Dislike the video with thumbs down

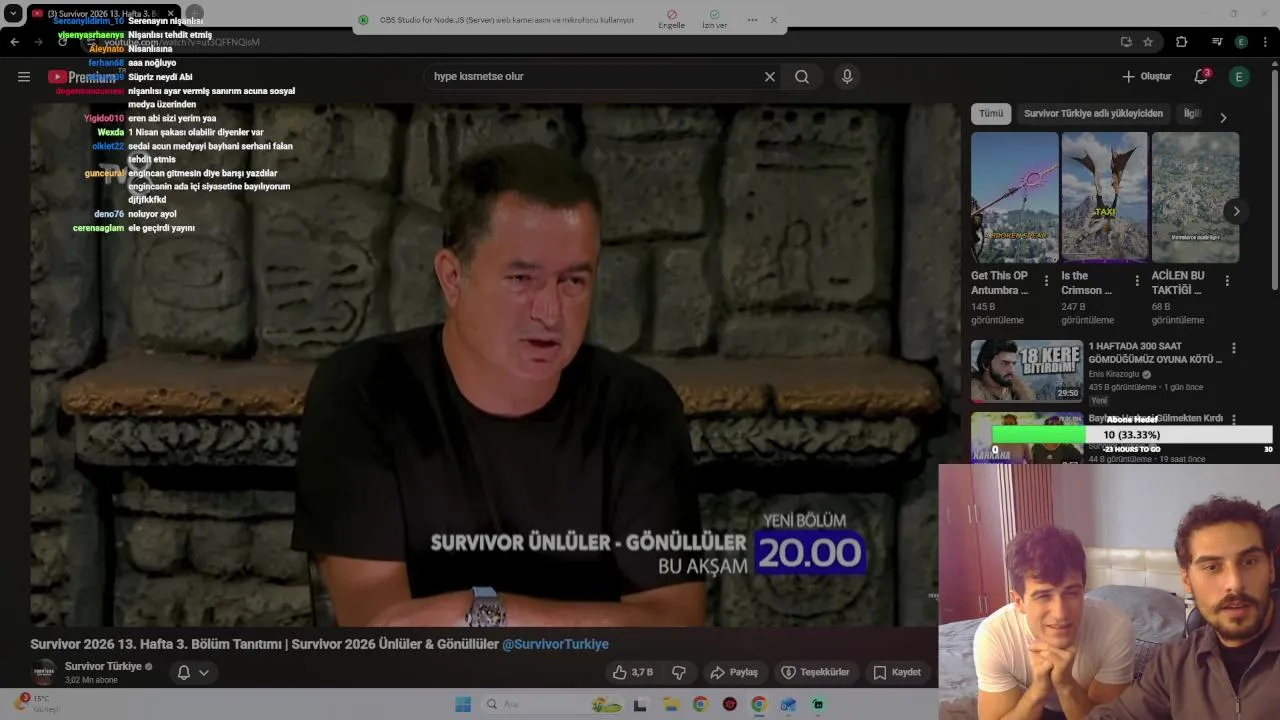click(x=679, y=672)
